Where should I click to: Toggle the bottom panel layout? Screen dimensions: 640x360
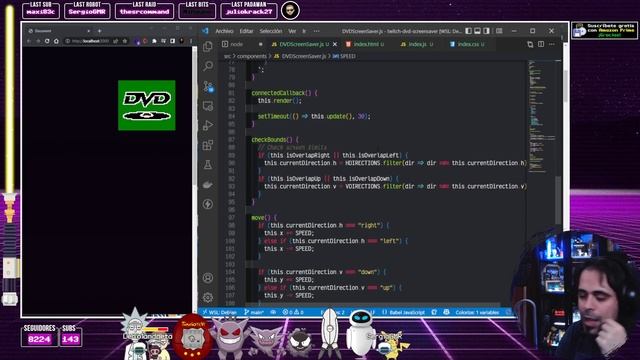point(478,31)
